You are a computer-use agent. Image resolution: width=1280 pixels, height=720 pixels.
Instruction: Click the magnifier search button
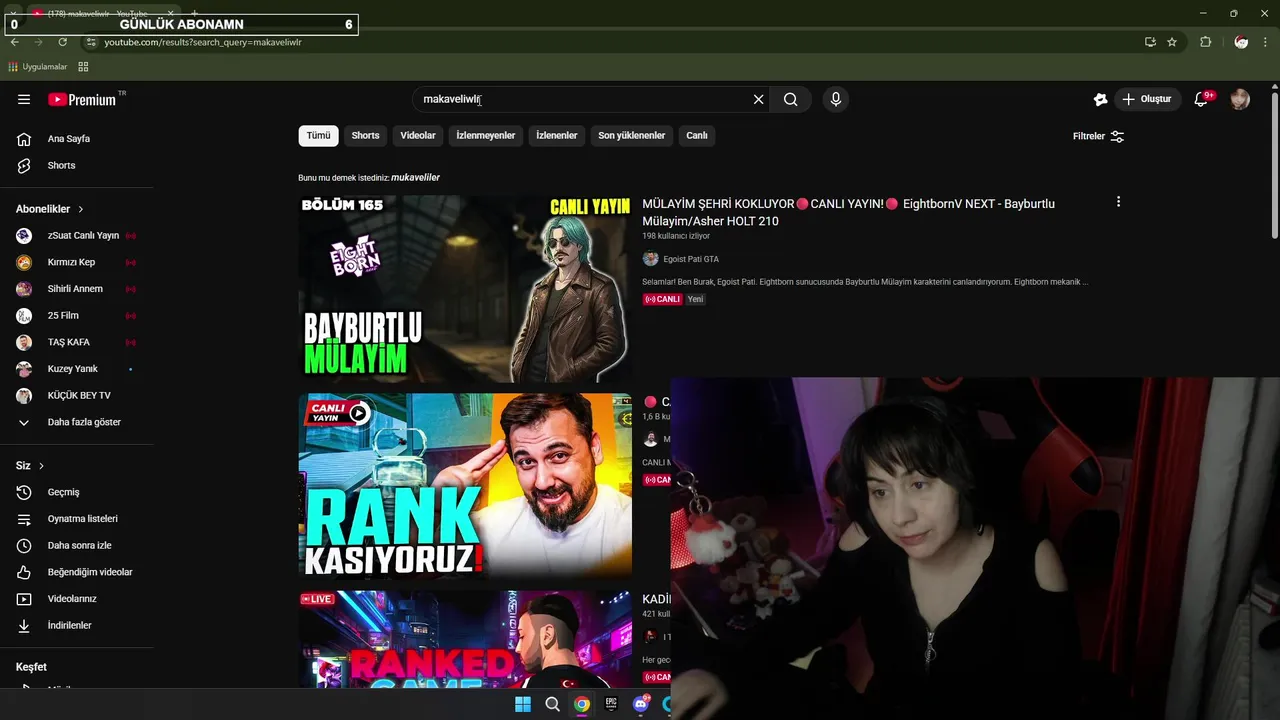790,99
